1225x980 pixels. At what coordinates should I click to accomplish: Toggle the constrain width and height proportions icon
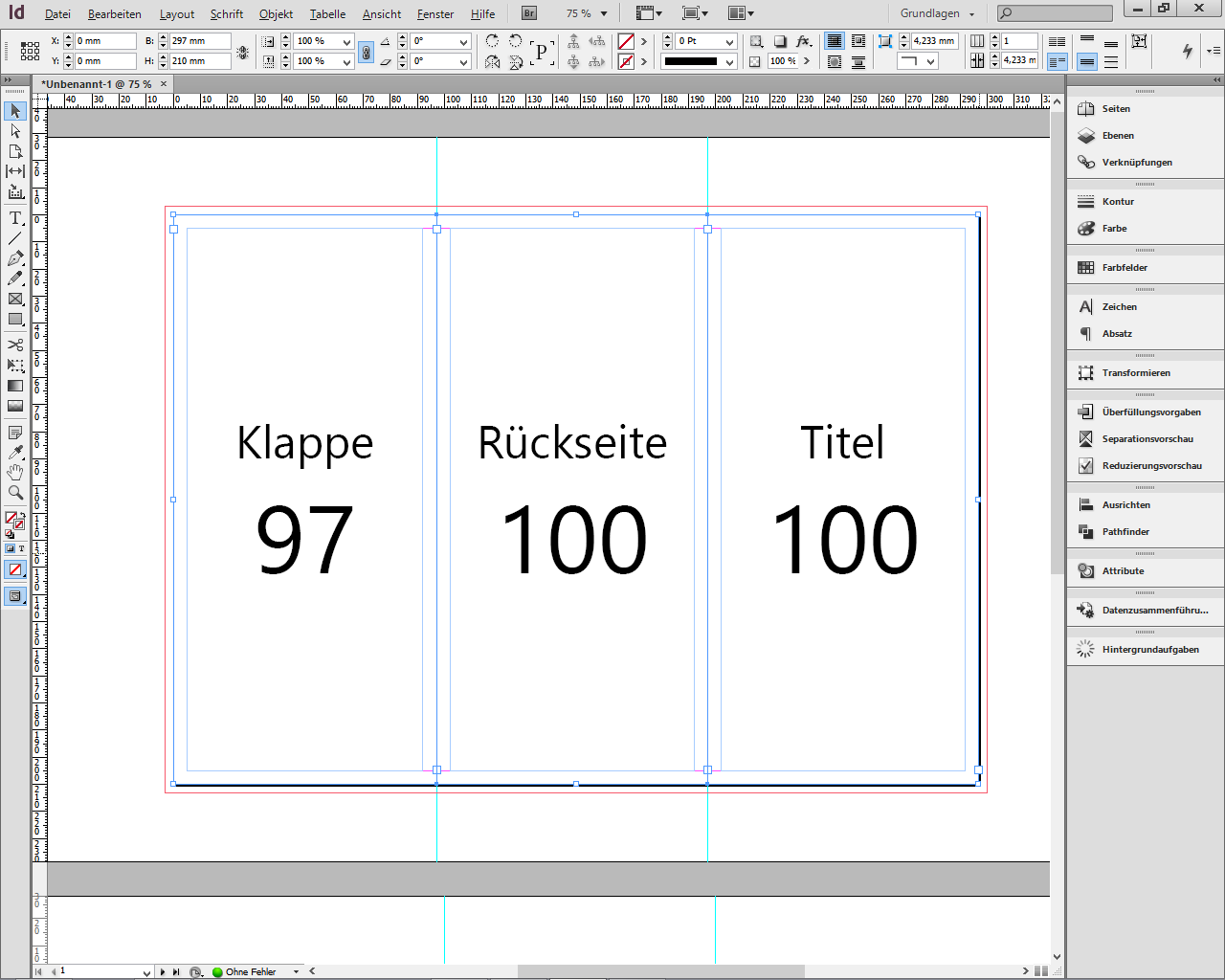[x=243, y=52]
